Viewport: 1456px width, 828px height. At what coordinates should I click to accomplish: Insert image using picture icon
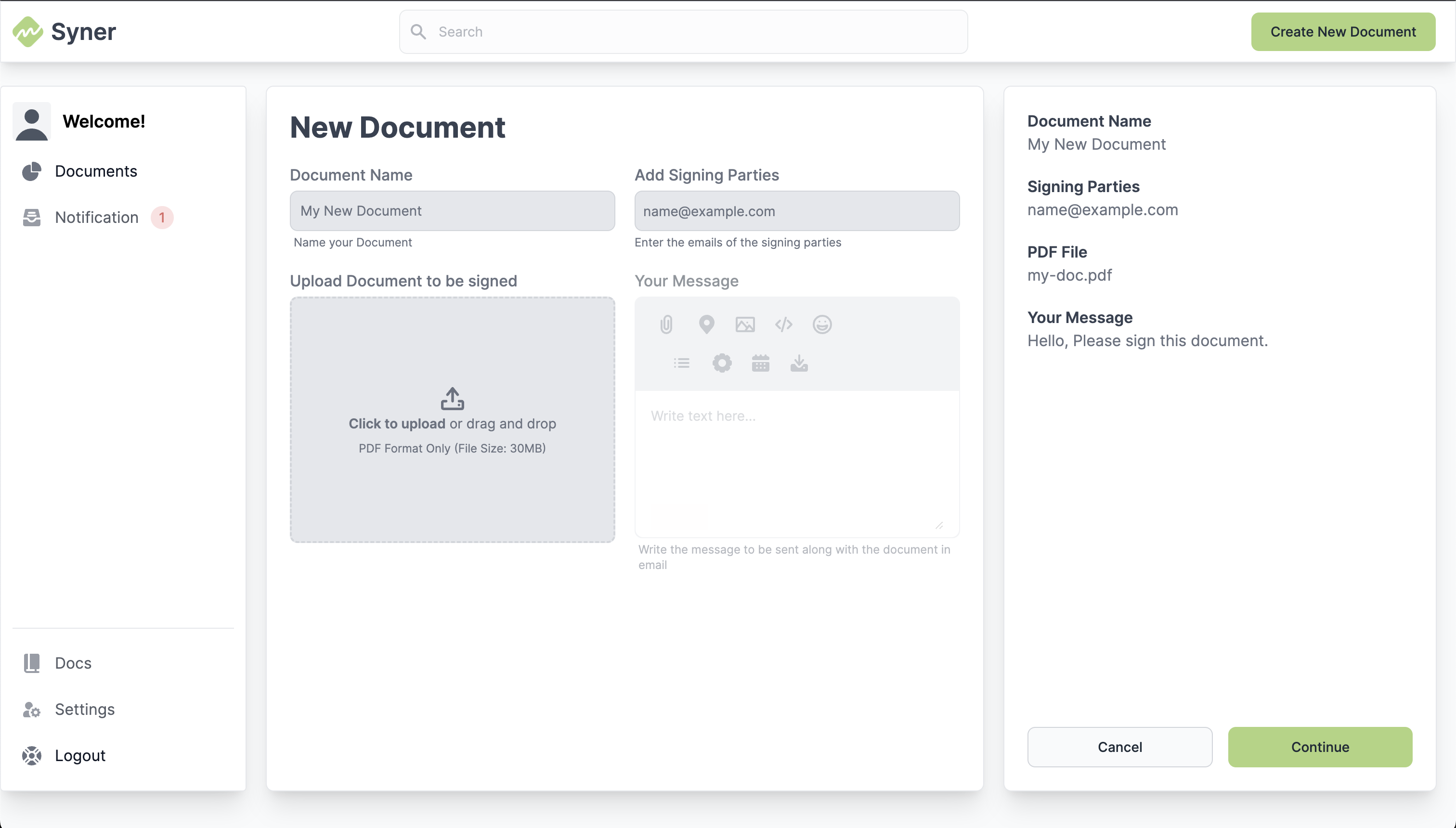tap(745, 325)
